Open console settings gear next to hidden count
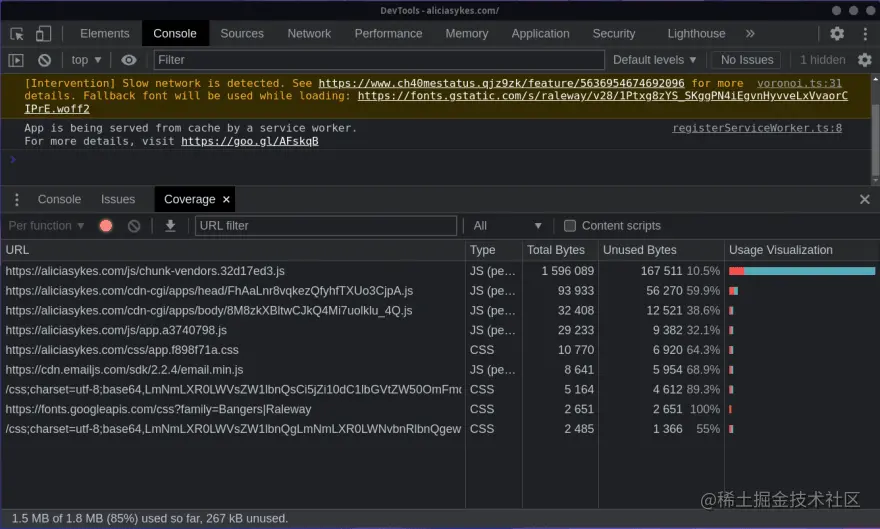The height and width of the screenshot is (529, 880). pyautogui.click(x=865, y=60)
